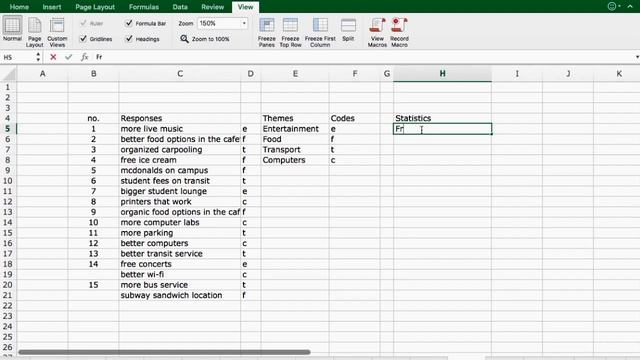Click the select-all corner triangle
640x360 pixels.
(9, 74)
